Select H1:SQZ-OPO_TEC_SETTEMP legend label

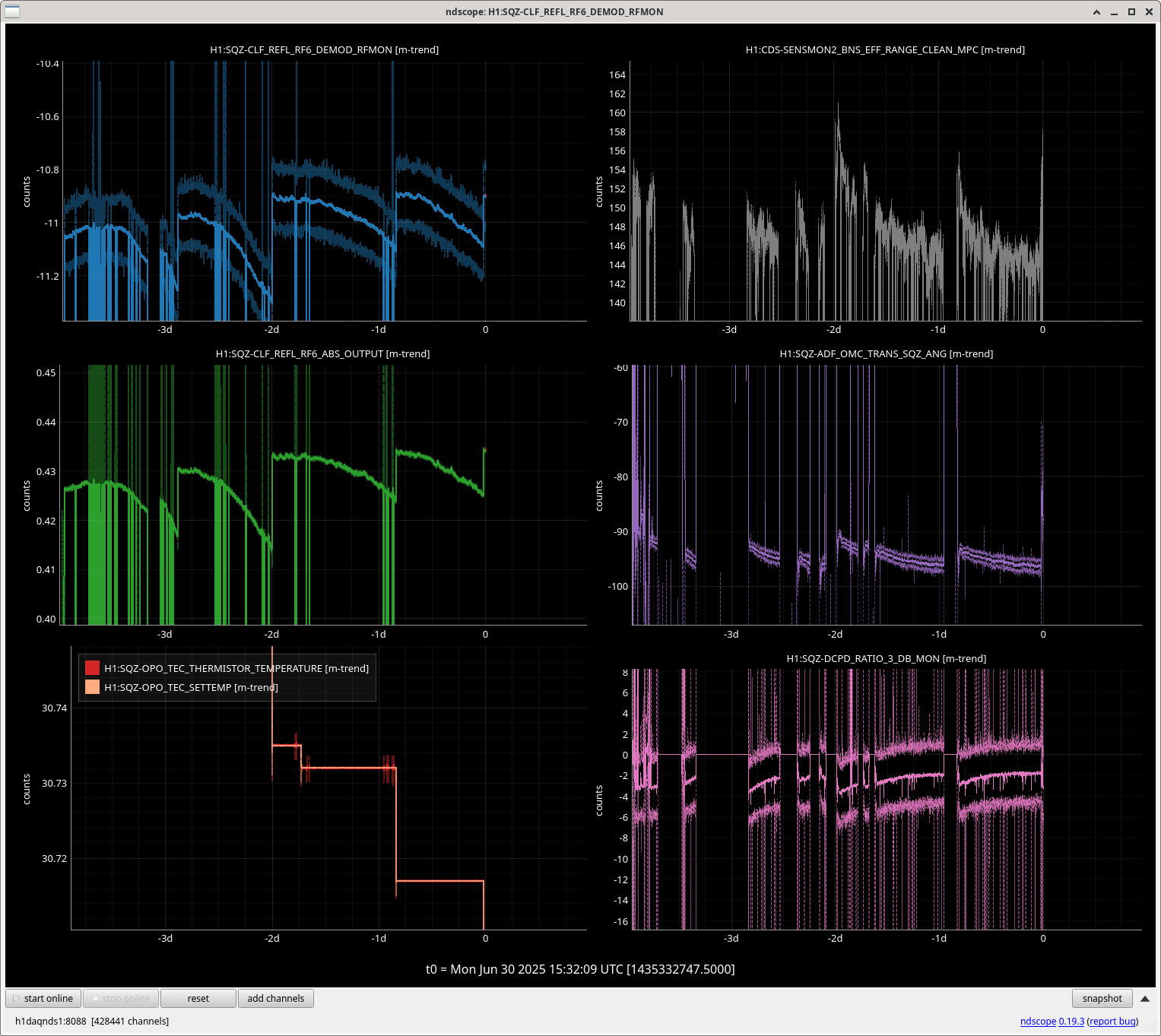[x=191, y=687]
